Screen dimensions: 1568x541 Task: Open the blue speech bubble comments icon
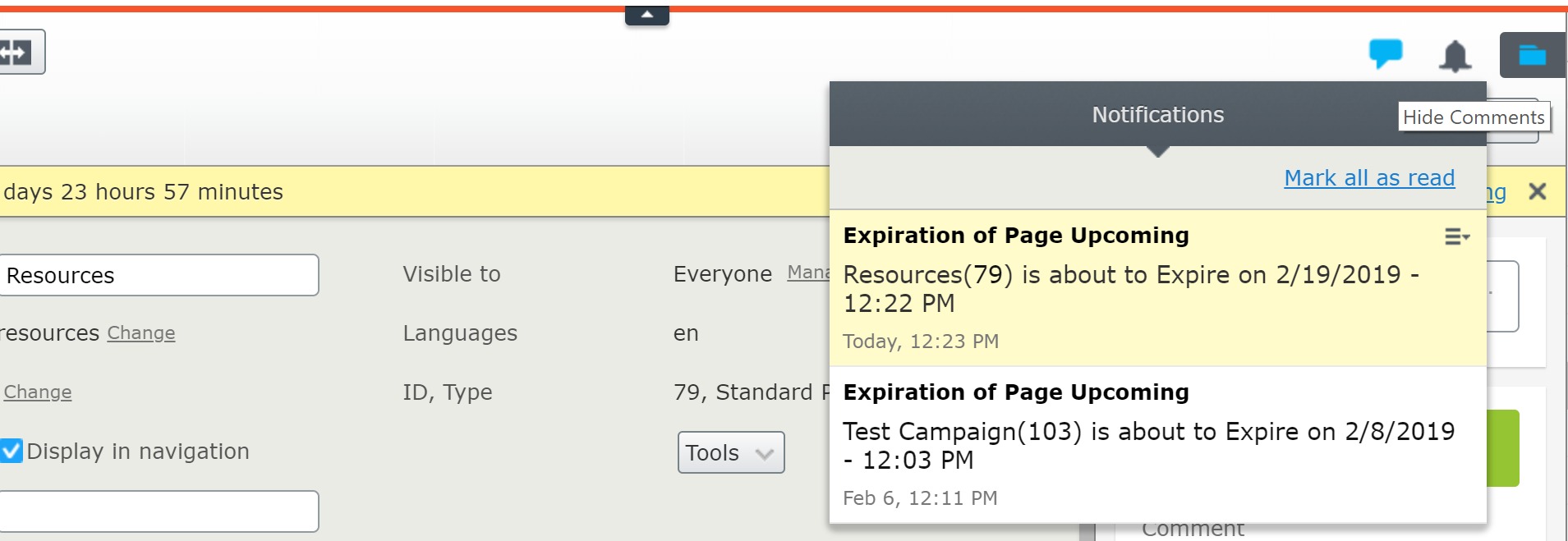(x=1385, y=53)
